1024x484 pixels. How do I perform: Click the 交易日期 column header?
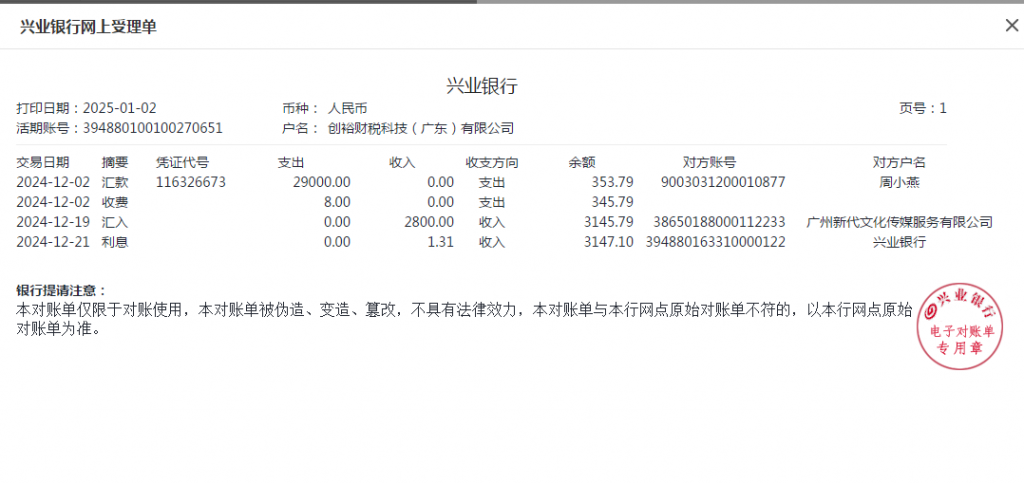(42, 163)
